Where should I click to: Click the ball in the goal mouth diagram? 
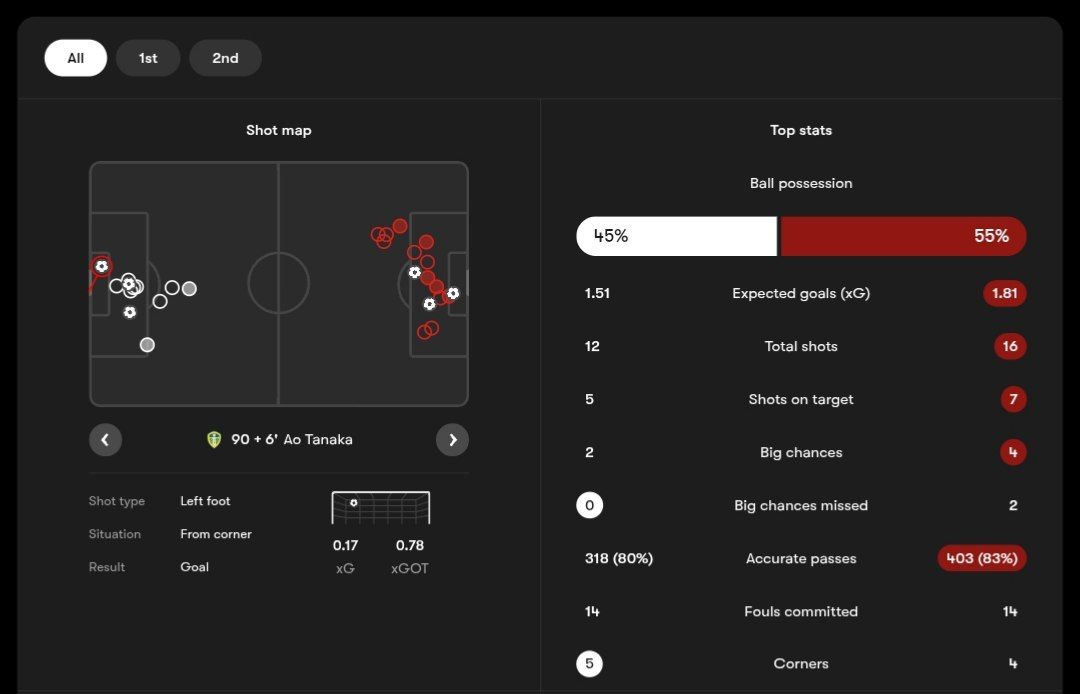(354, 503)
